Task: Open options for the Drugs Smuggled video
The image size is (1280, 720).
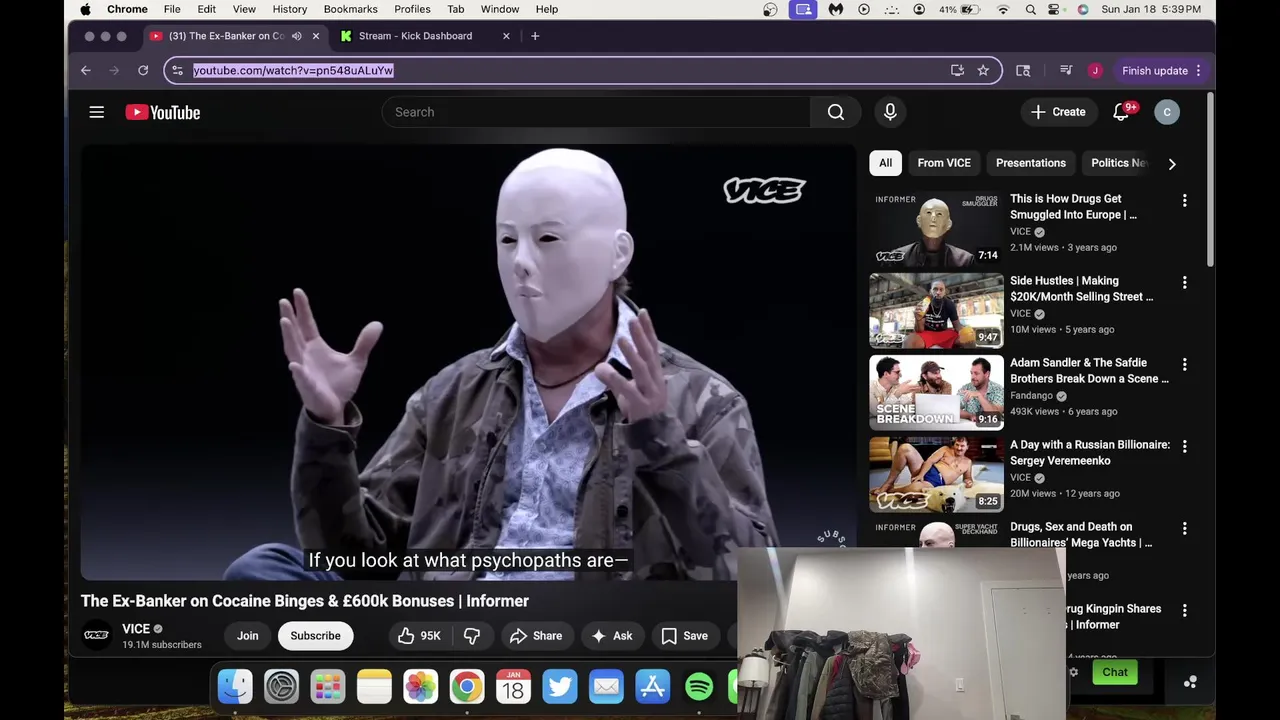Action: 1185,201
